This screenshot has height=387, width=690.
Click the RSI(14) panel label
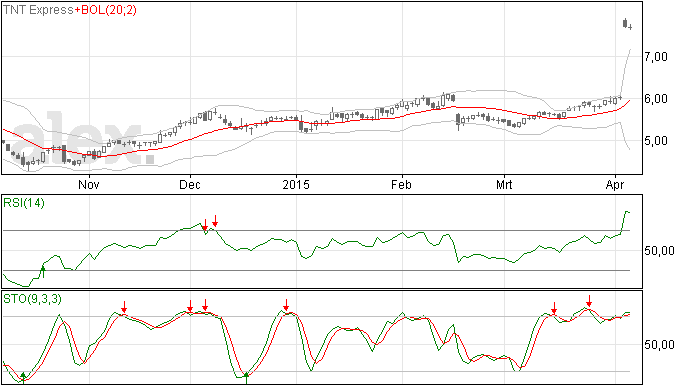click(24, 203)
